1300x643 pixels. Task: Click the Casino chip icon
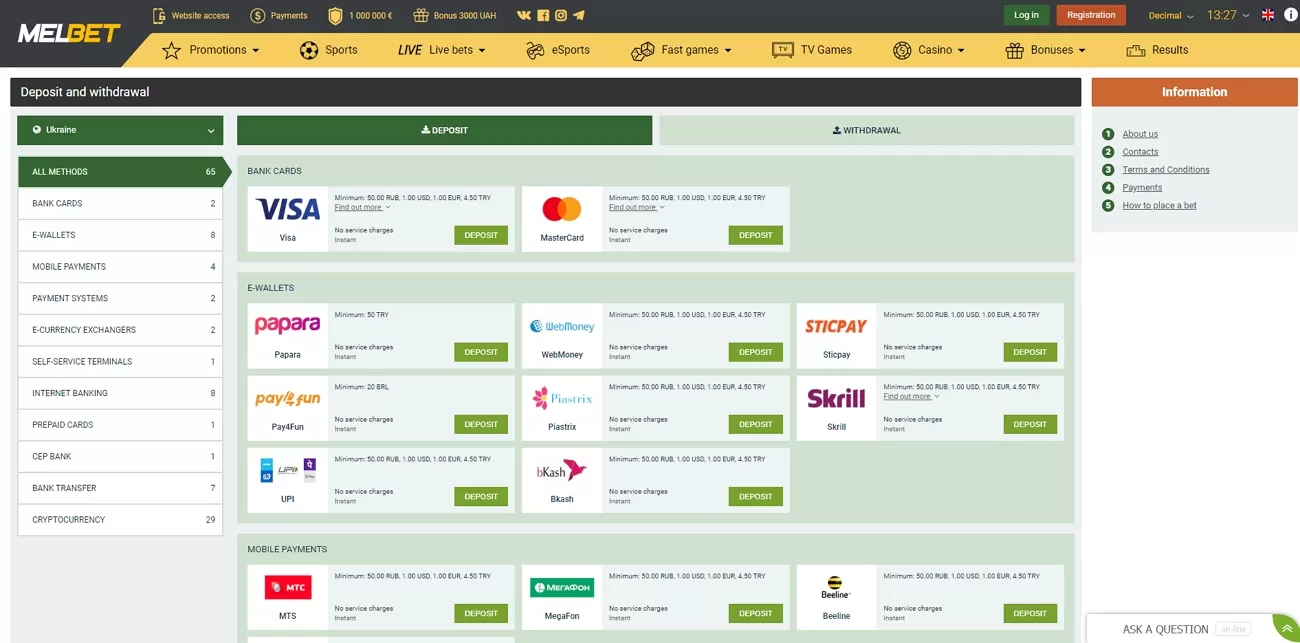(x=902, y=50)
